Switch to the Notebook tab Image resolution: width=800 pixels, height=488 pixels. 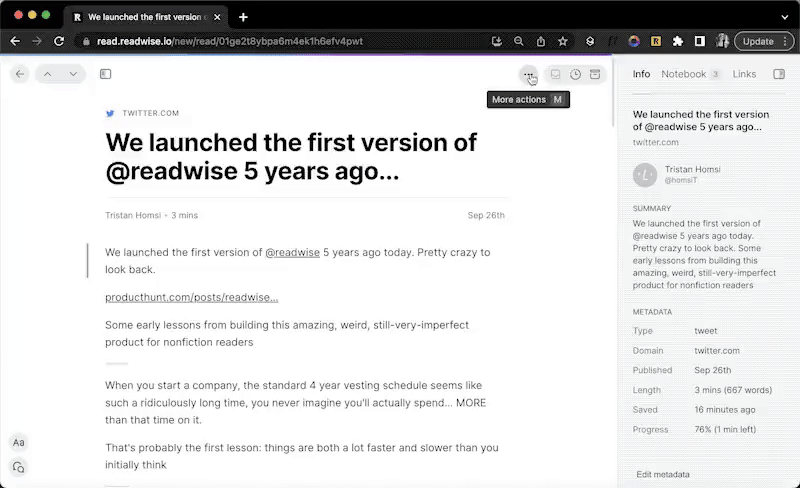coord(683,74)
